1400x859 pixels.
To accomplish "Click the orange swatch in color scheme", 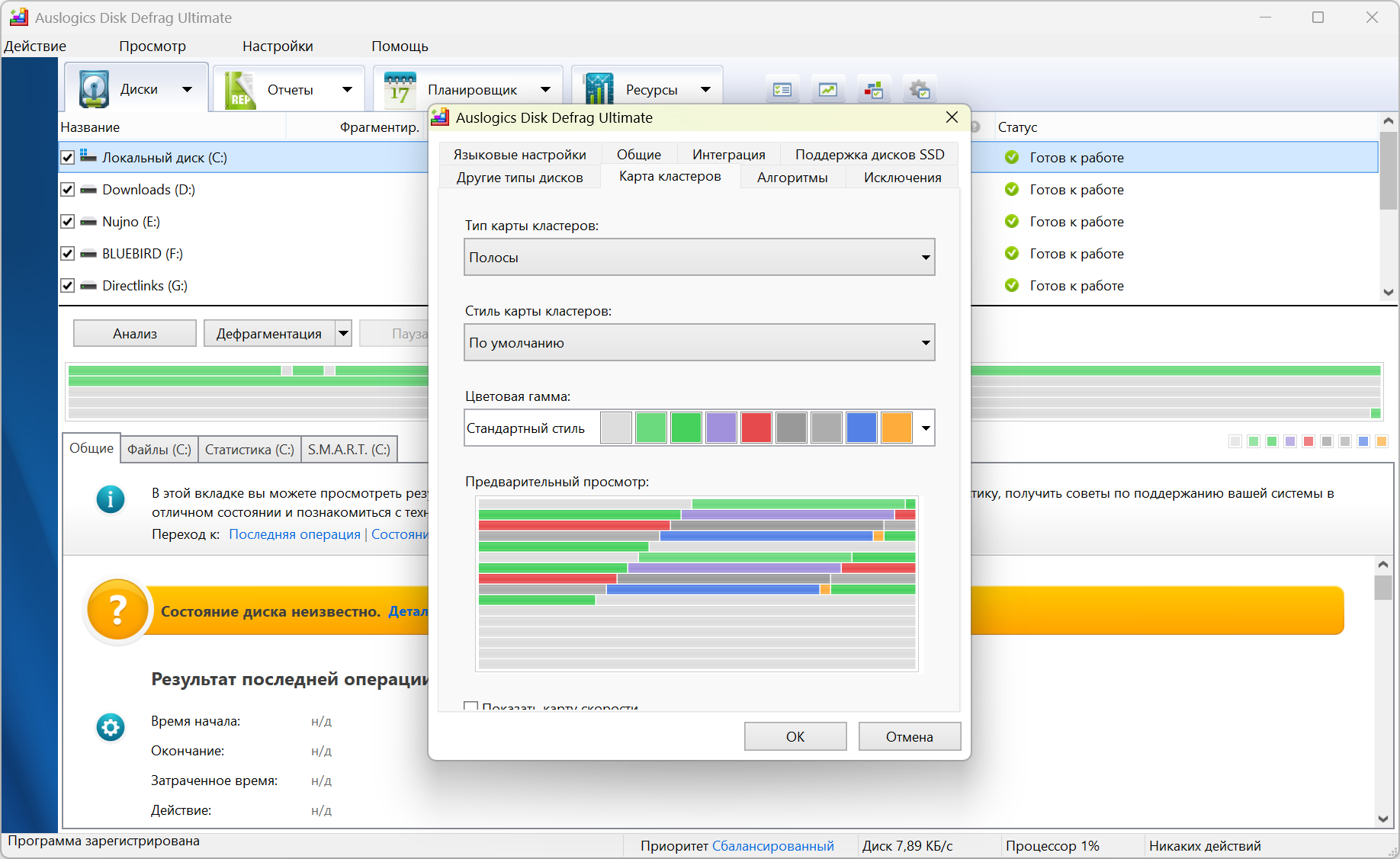I will pos(897,428).
